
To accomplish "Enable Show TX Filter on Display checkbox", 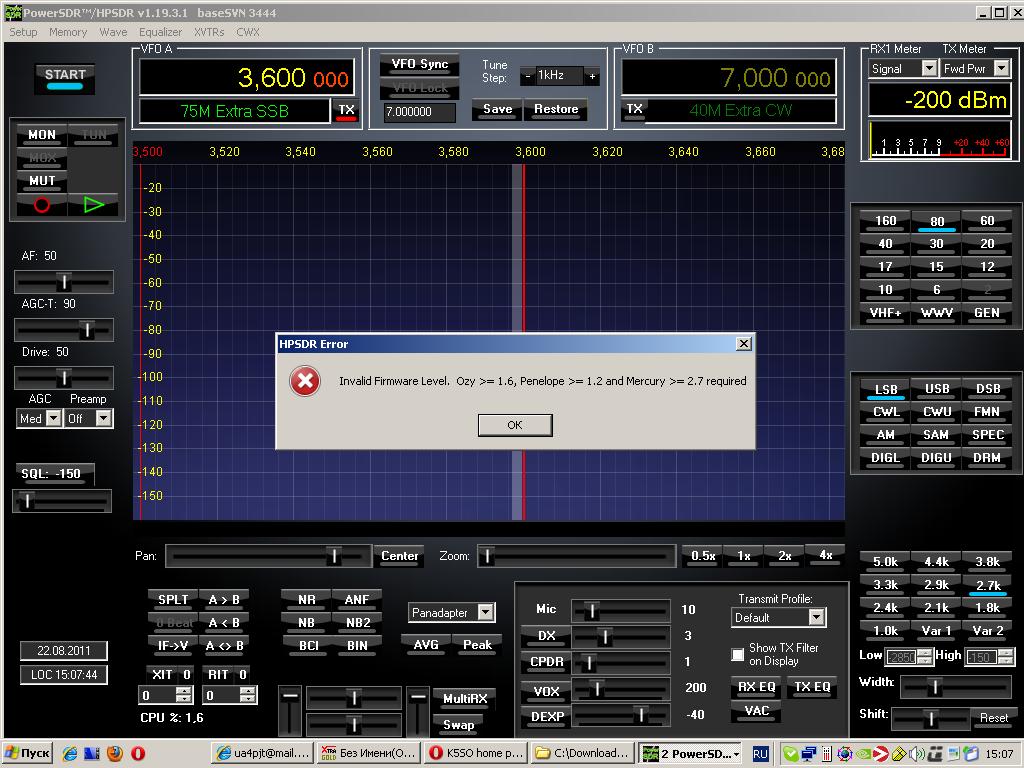I will pyautogui.click(x=738, y=655).
